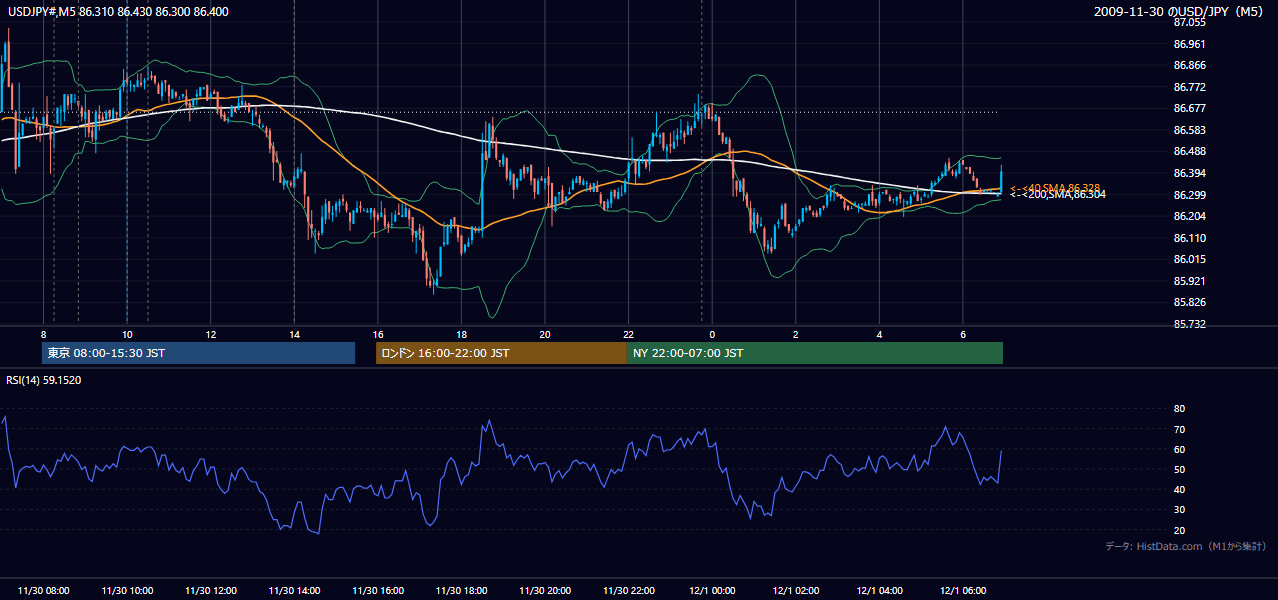Click RSI scale value 30
1278x600 pixels.
[x=1179, y=510]
